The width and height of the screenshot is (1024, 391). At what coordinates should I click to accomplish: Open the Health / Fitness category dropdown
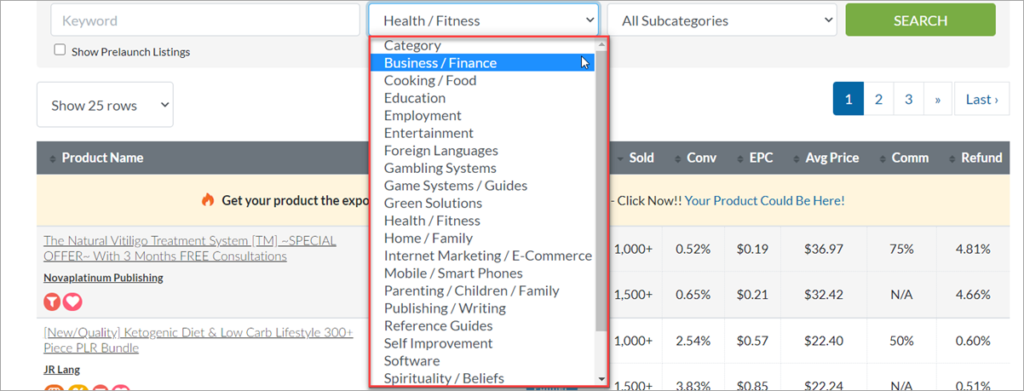point(483,20)
